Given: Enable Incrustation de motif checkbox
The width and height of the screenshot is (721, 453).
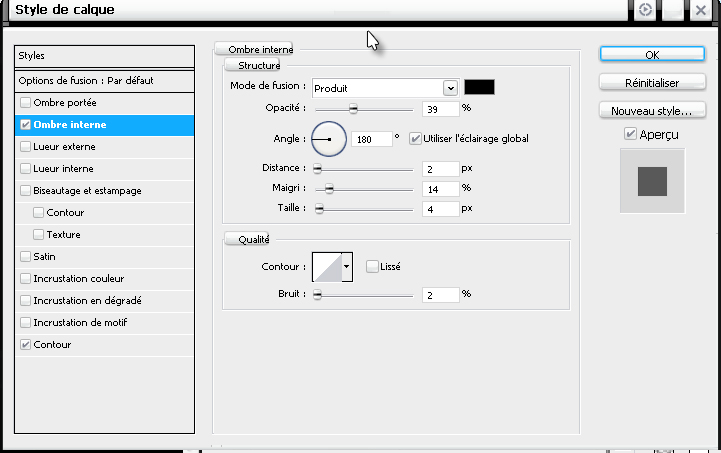Looking at the screenshot, I should coord(25,323).
